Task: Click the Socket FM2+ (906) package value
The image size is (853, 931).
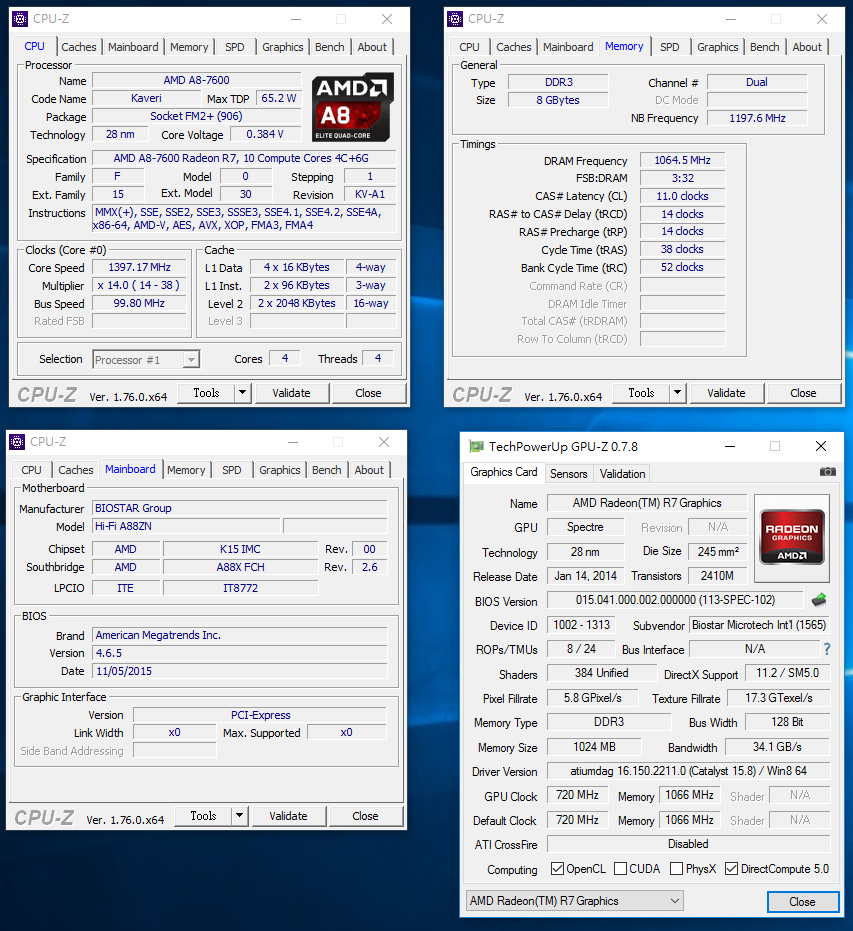Action: (x=196, y=116)
